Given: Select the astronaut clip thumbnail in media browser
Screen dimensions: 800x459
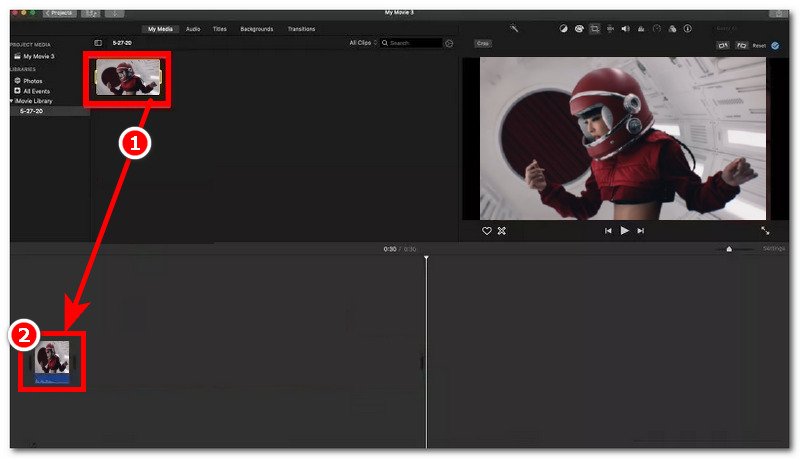Looking at the screenshot, I should (128, 78).
